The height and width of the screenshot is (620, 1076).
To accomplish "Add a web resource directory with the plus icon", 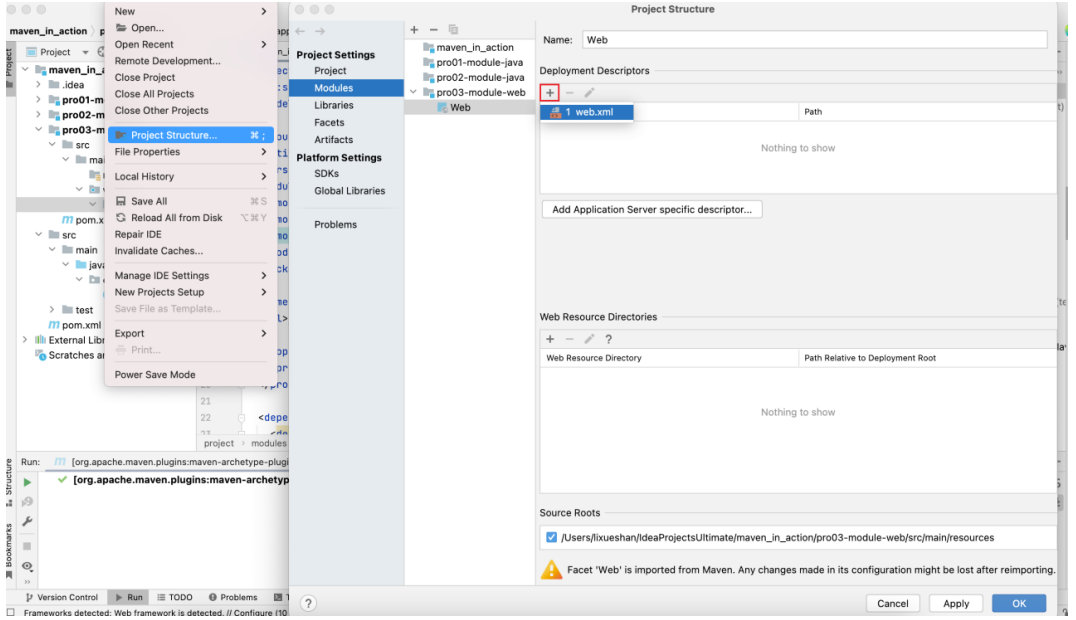I will pos(550,339).
